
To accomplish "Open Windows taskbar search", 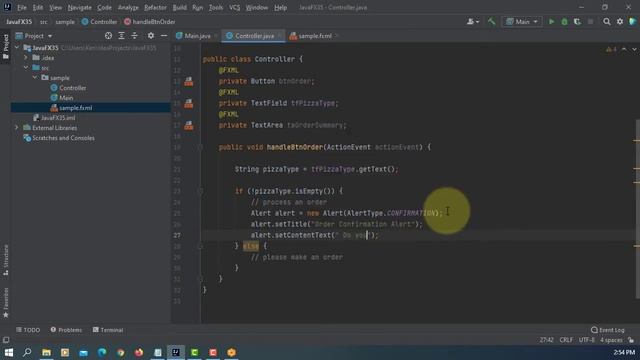I will (27, 352).
